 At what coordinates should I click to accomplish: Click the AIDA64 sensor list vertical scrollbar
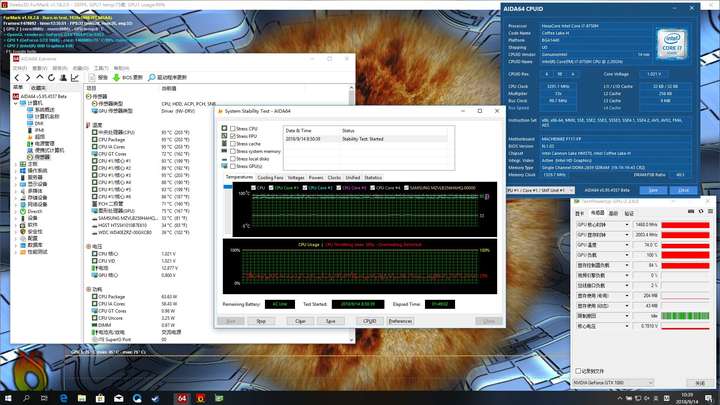point(352,214)
